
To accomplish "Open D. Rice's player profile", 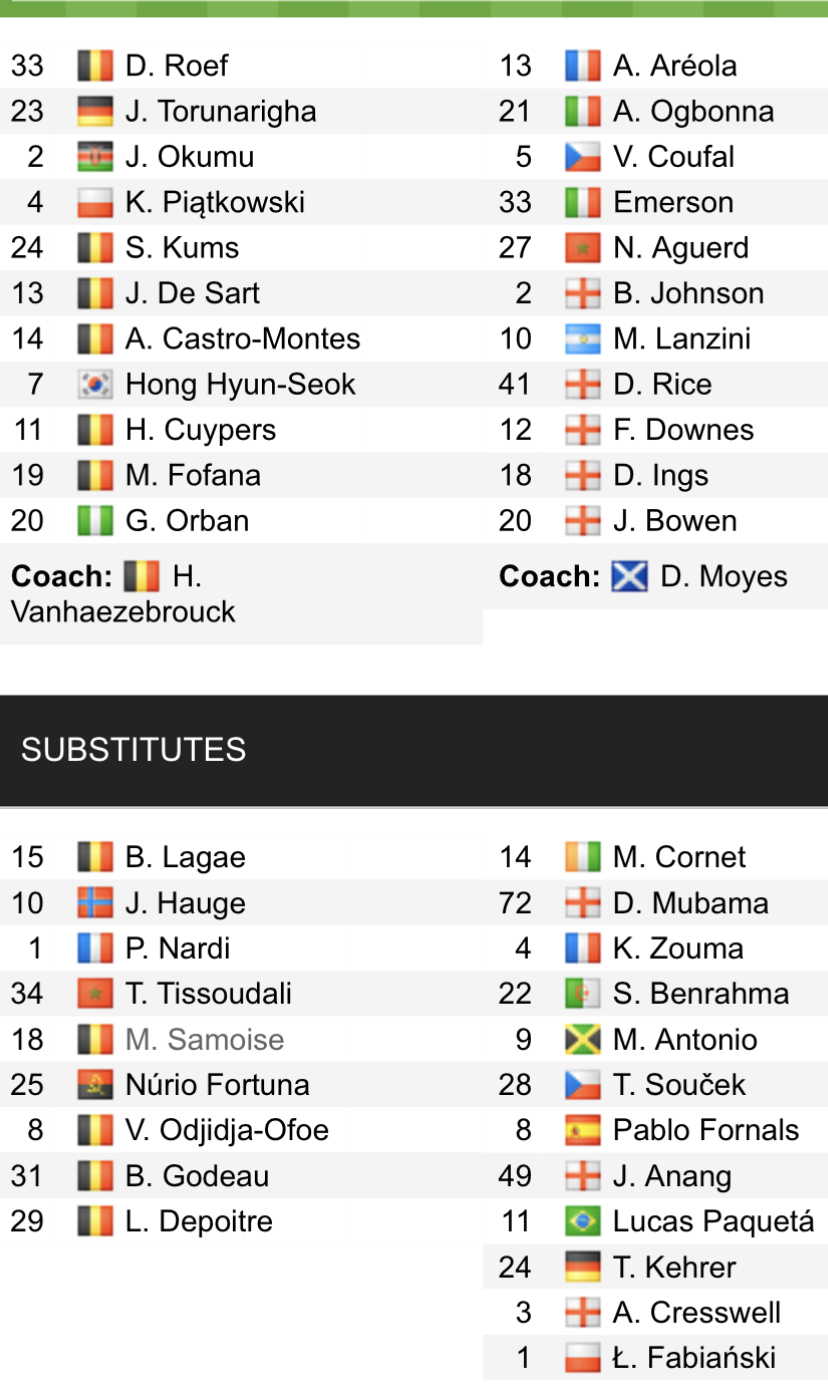I will tap(662, 385).
